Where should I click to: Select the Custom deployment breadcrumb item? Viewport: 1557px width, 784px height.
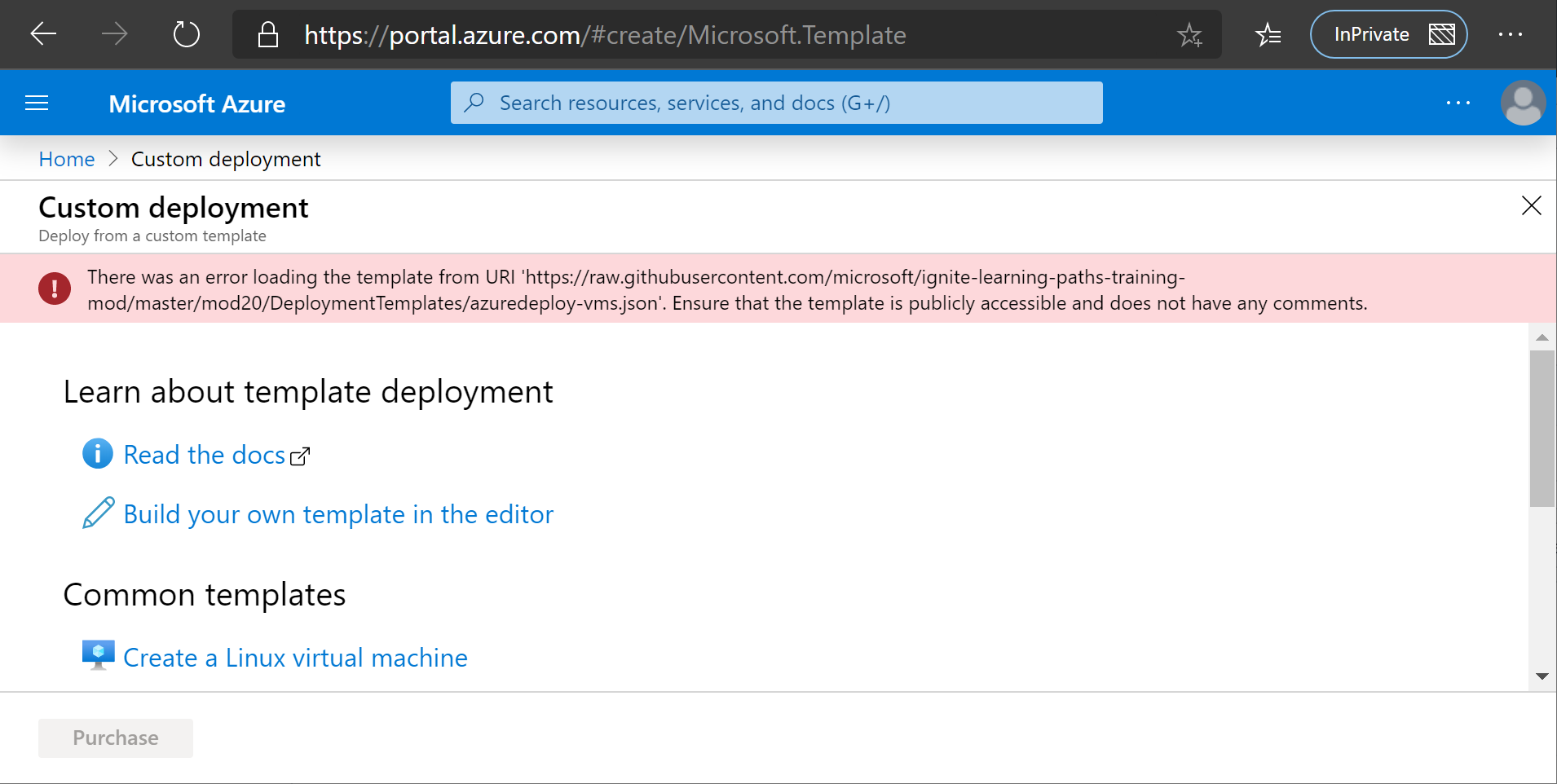[x=226, y=158]
